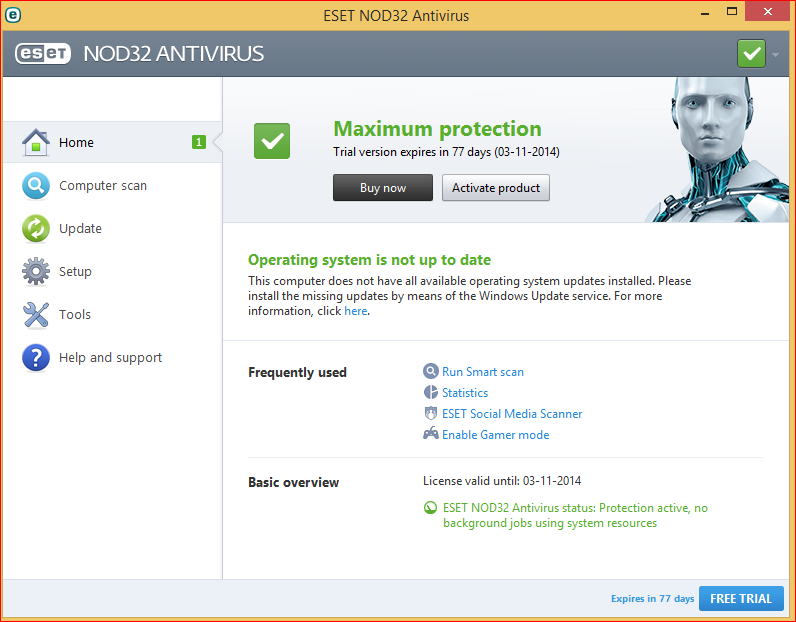Click 'Expires in 77 days' text
Viewport: 796px width, 622px height.
pyautogui.click(x=652, y=599)
